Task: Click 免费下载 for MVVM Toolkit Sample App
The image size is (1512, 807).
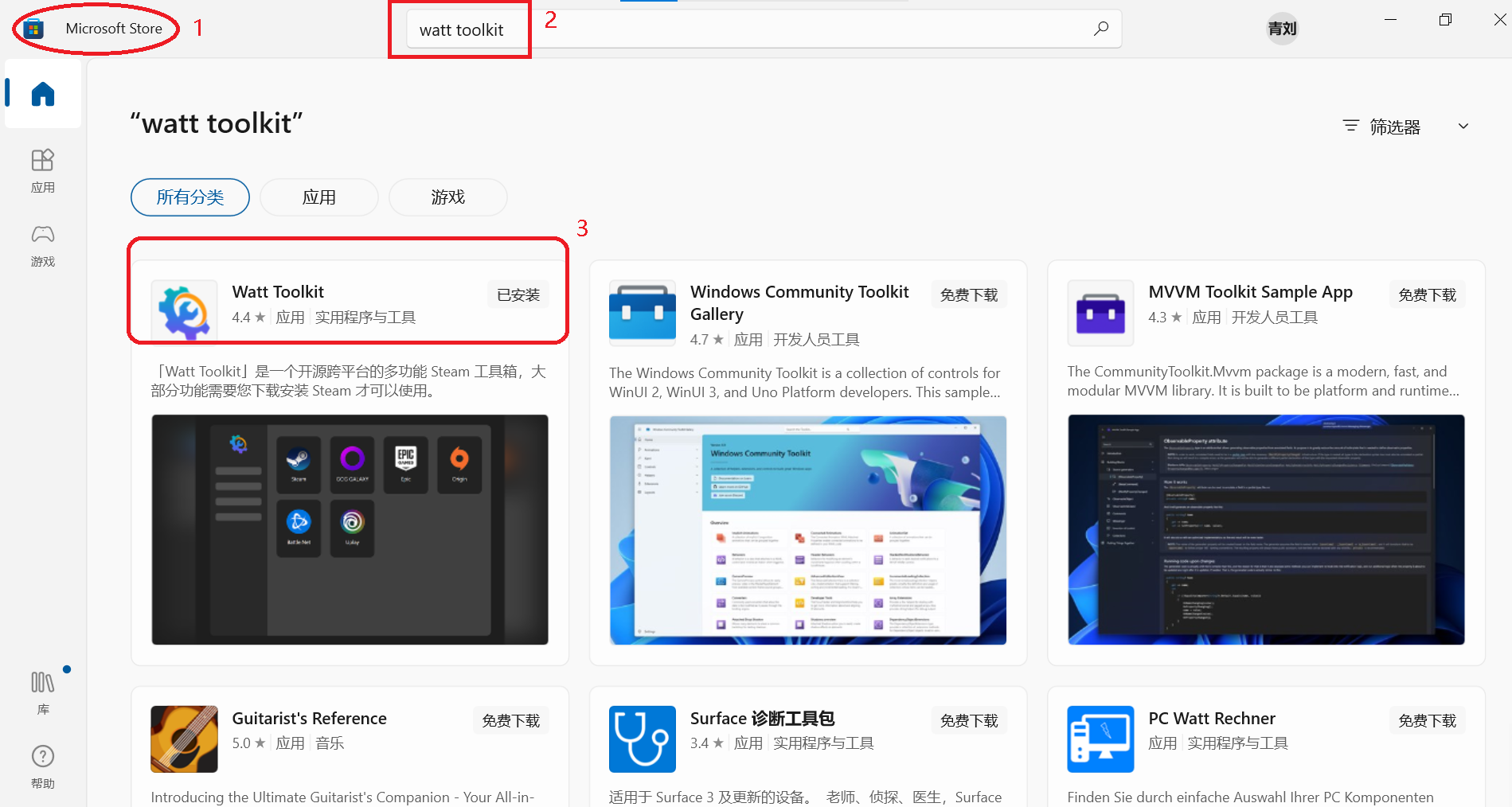Action: 1428,295
